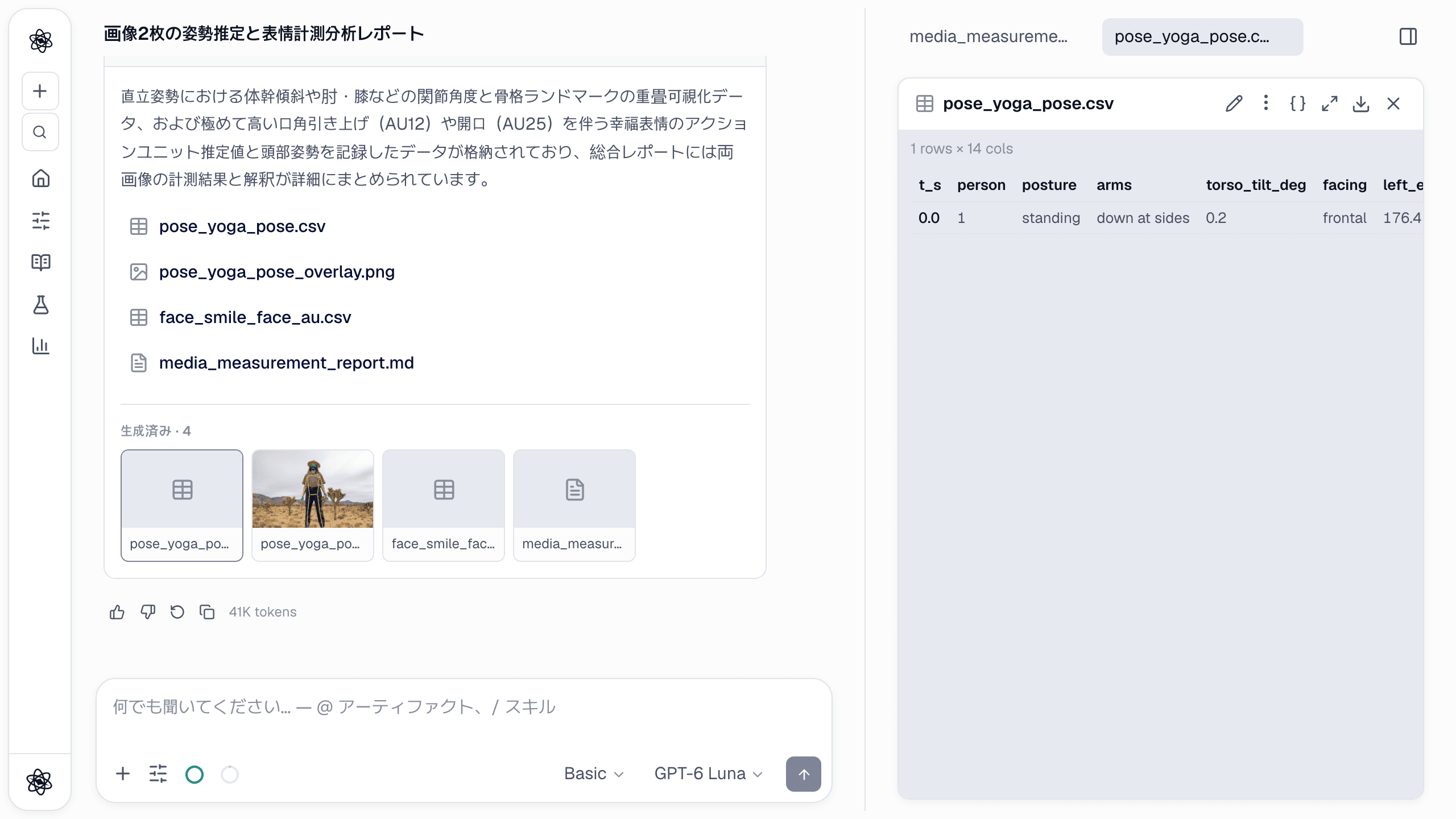
Task: Open the flask experiments icon in sidebar
Action: click(x=40, y=304)
